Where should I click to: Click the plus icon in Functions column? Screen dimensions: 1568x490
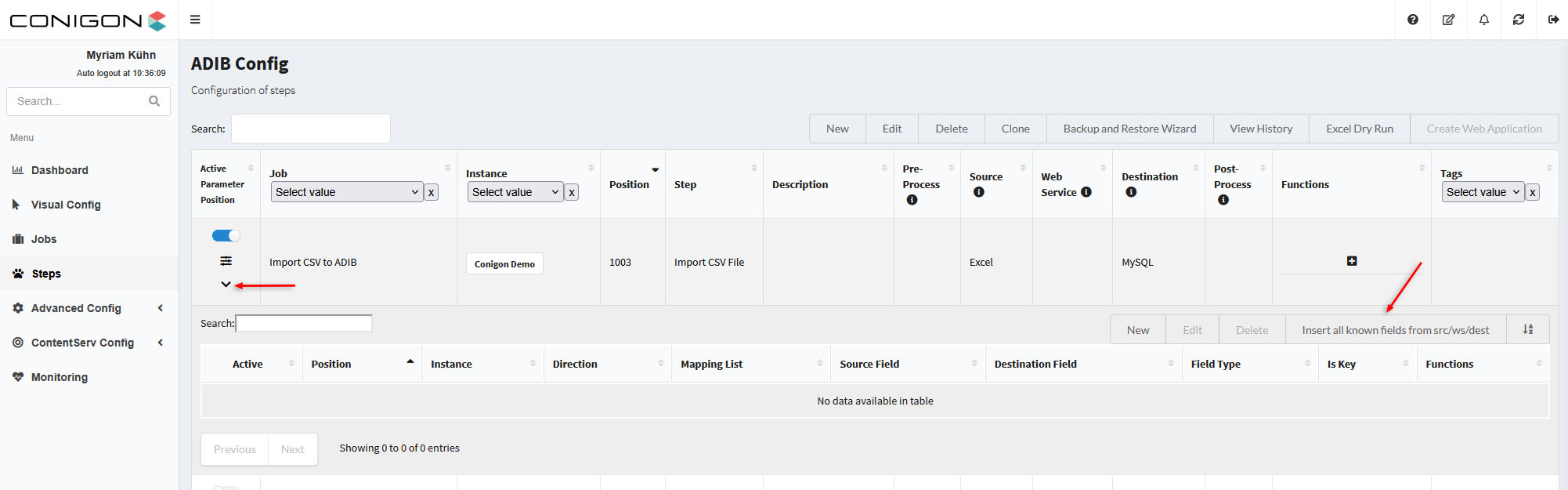1351,261
